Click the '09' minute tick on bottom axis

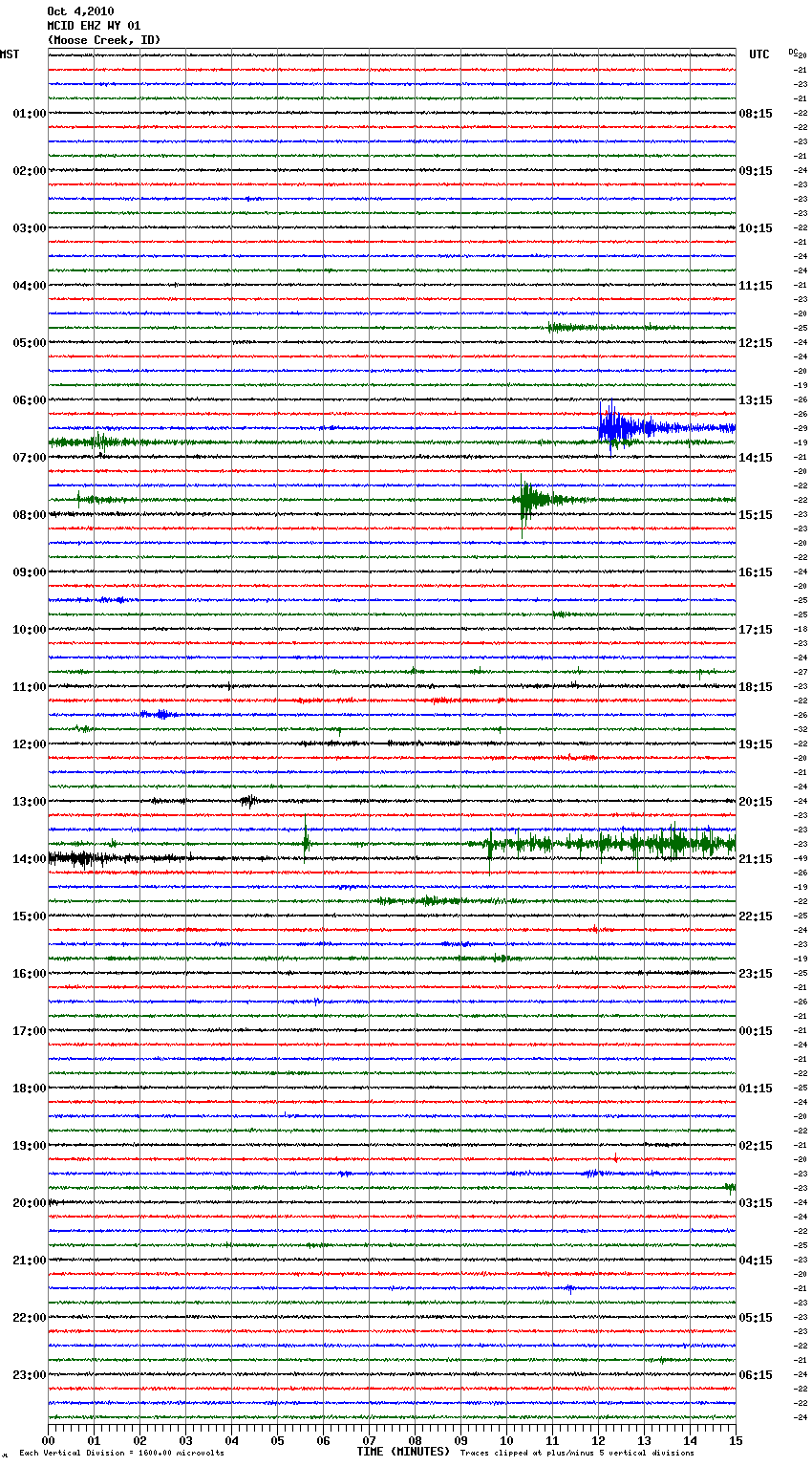click(x=460, y=1439)
